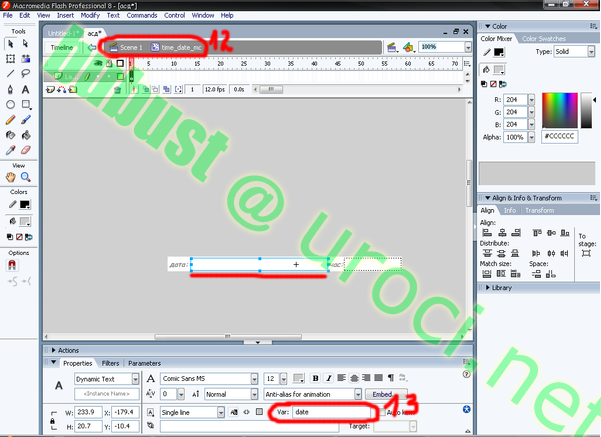Viewport: 601px width, 437px height.
Task: Click the stroke color swatch in Tools
Action: 25,205
